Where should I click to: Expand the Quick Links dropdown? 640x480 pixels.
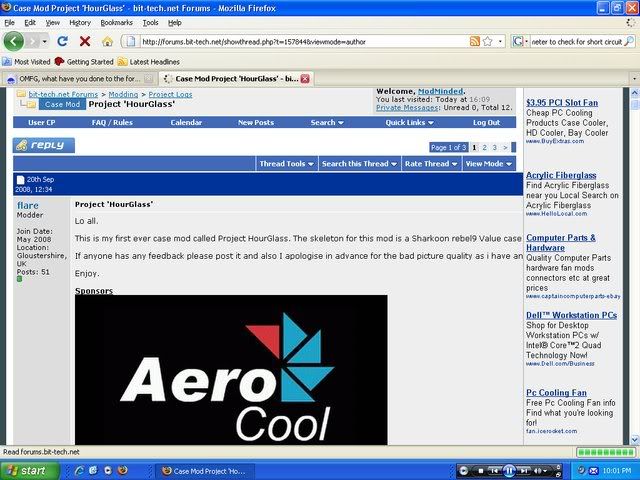tap(409, 122)
